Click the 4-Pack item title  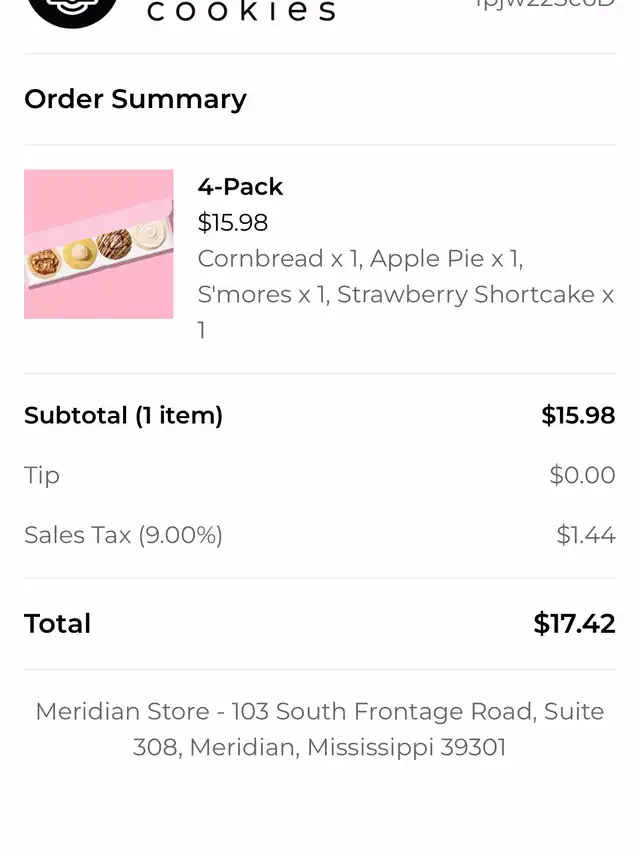240,186
